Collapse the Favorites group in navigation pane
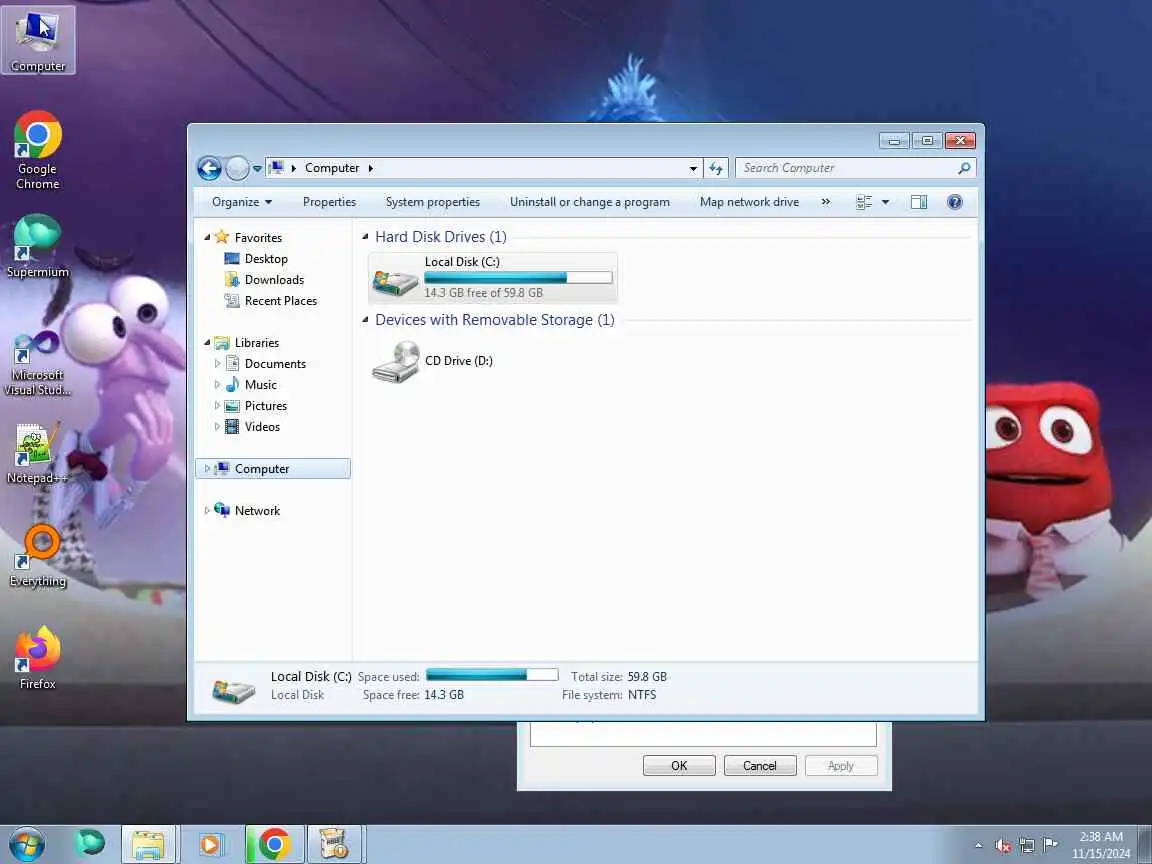Screen dimensions: 1152x864 [207, 237]
